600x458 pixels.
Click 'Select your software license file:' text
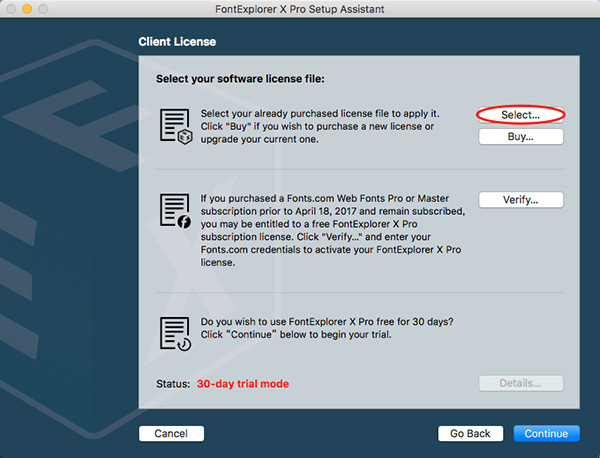coord(240,79)
